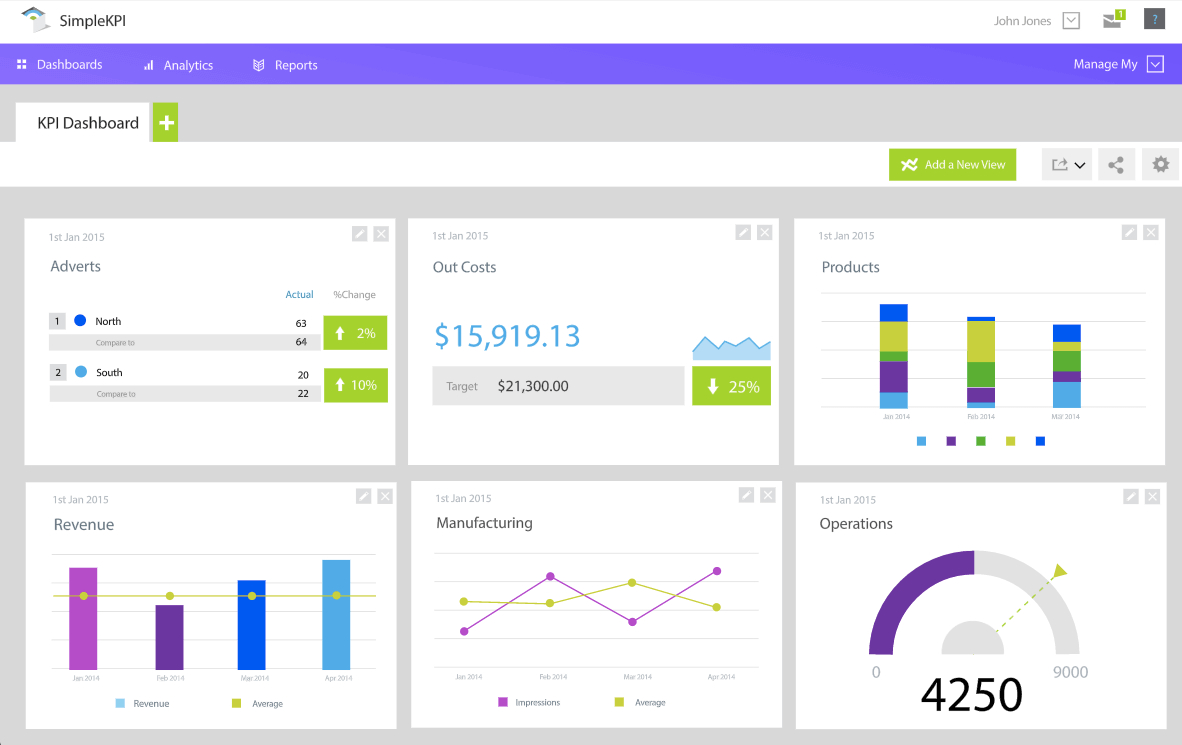
Task: Select the blue Revenue legend swatch
Action: click(122, 703)
